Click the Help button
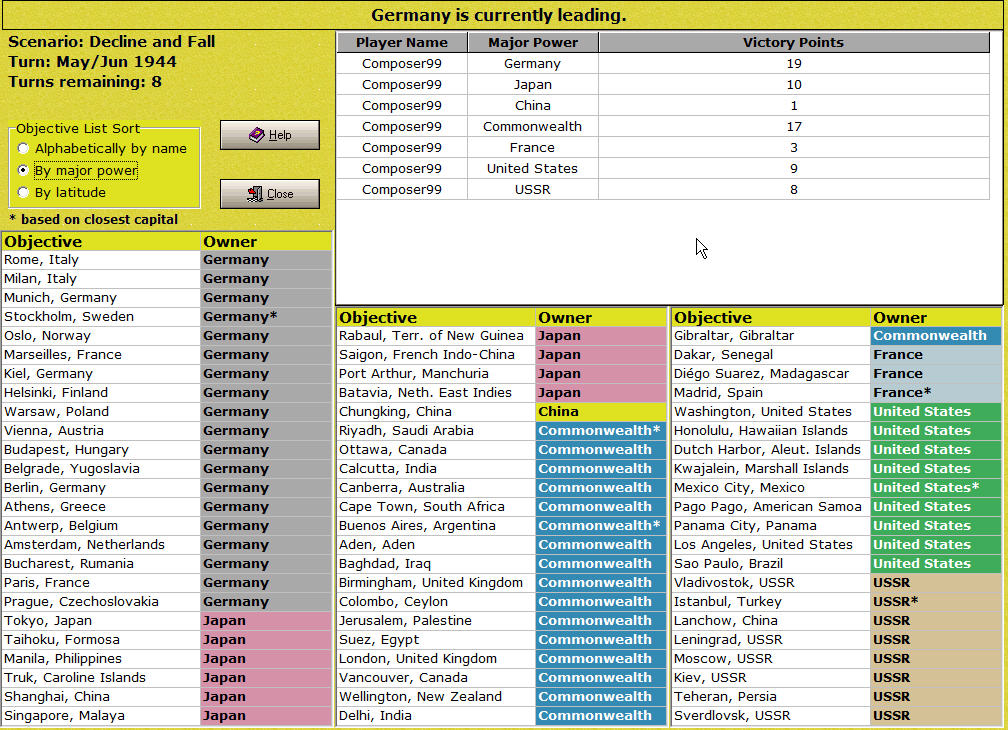The height and width of the screenshot is (730, 1008). pos(269,135)
